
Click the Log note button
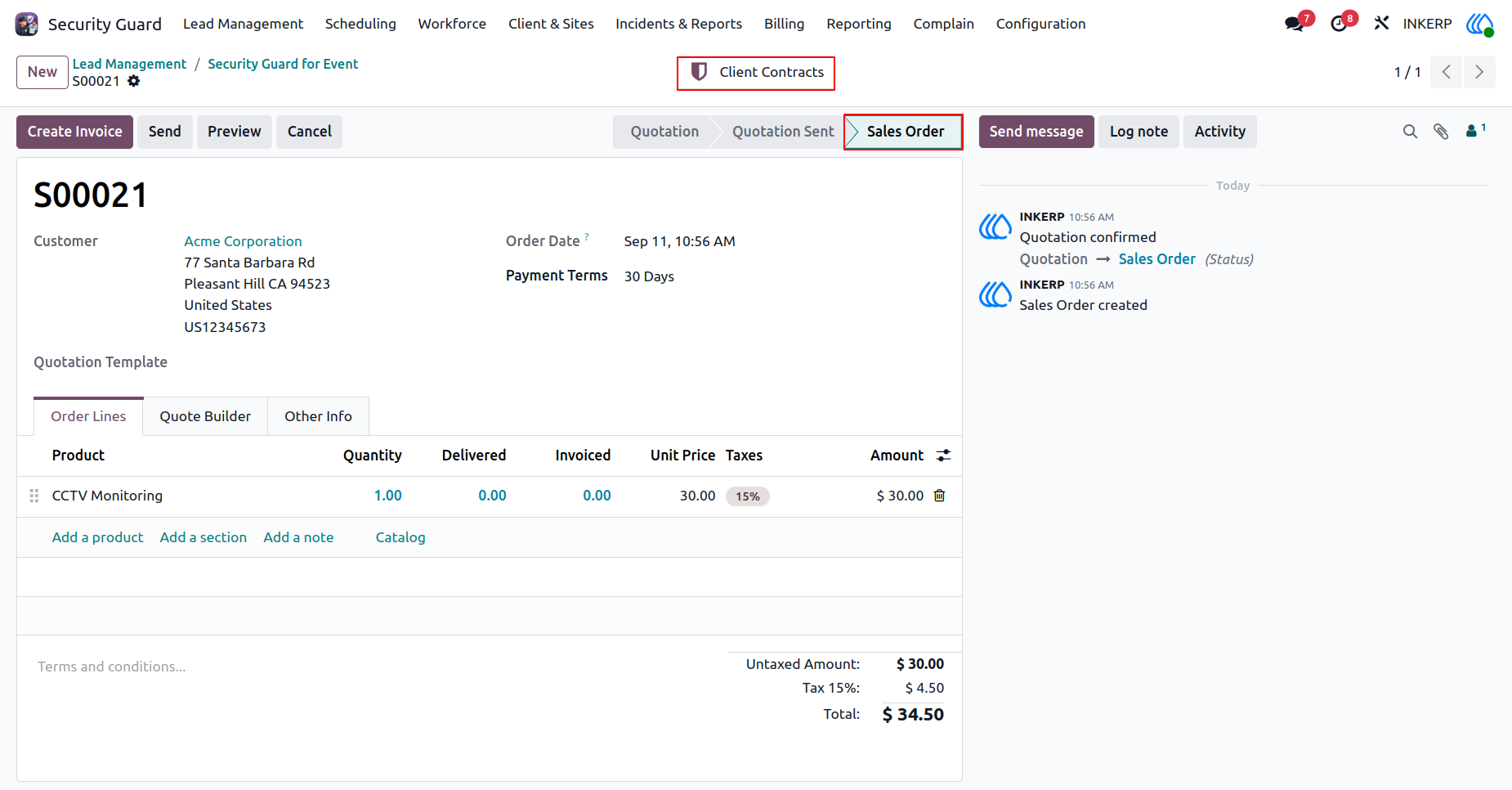[x=1138, y=132]
